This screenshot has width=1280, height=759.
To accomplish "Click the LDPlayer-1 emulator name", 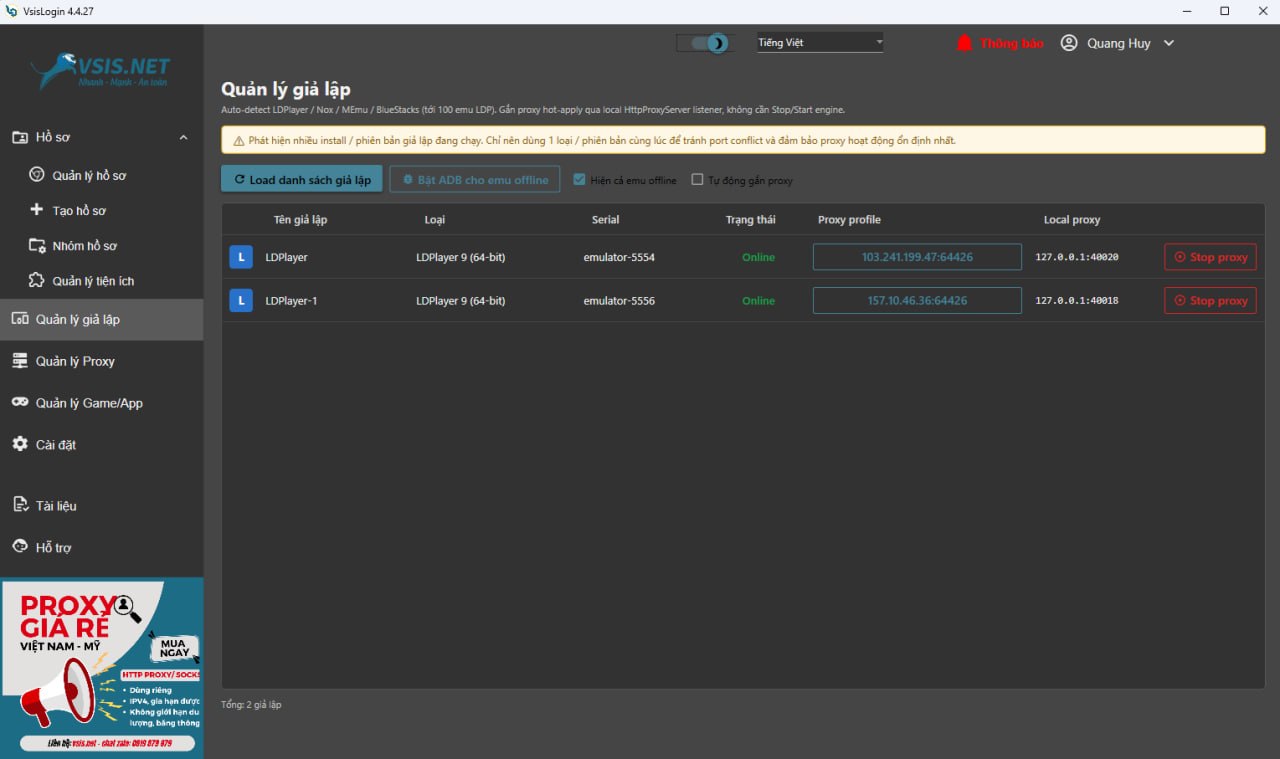I will (291, 301).
